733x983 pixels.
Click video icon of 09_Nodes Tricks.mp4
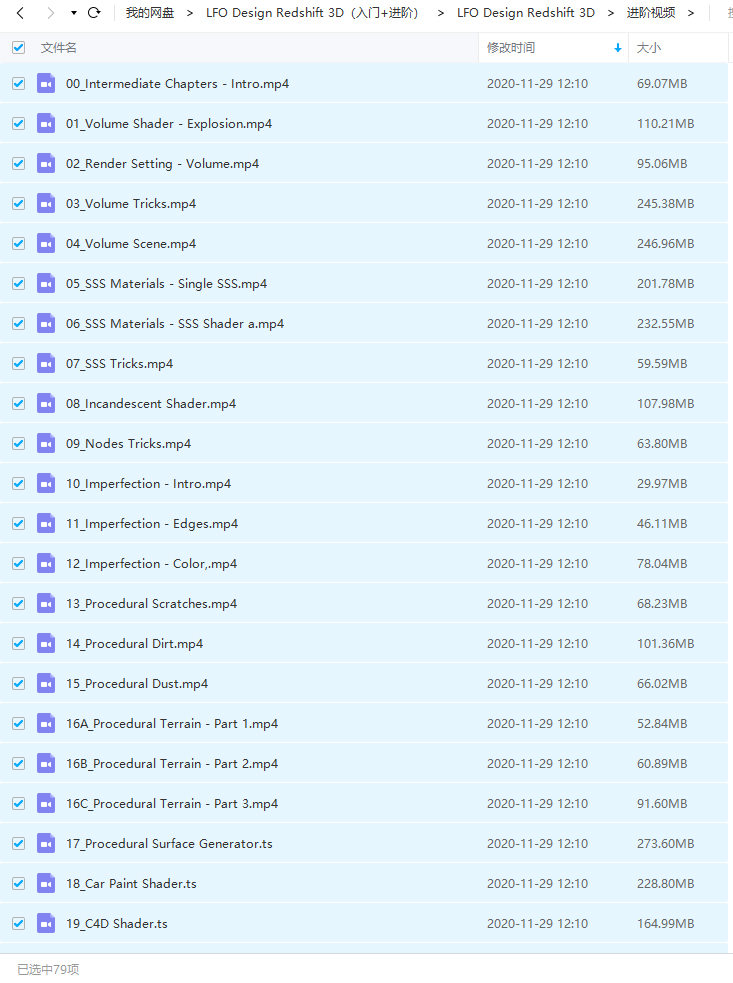46,443
